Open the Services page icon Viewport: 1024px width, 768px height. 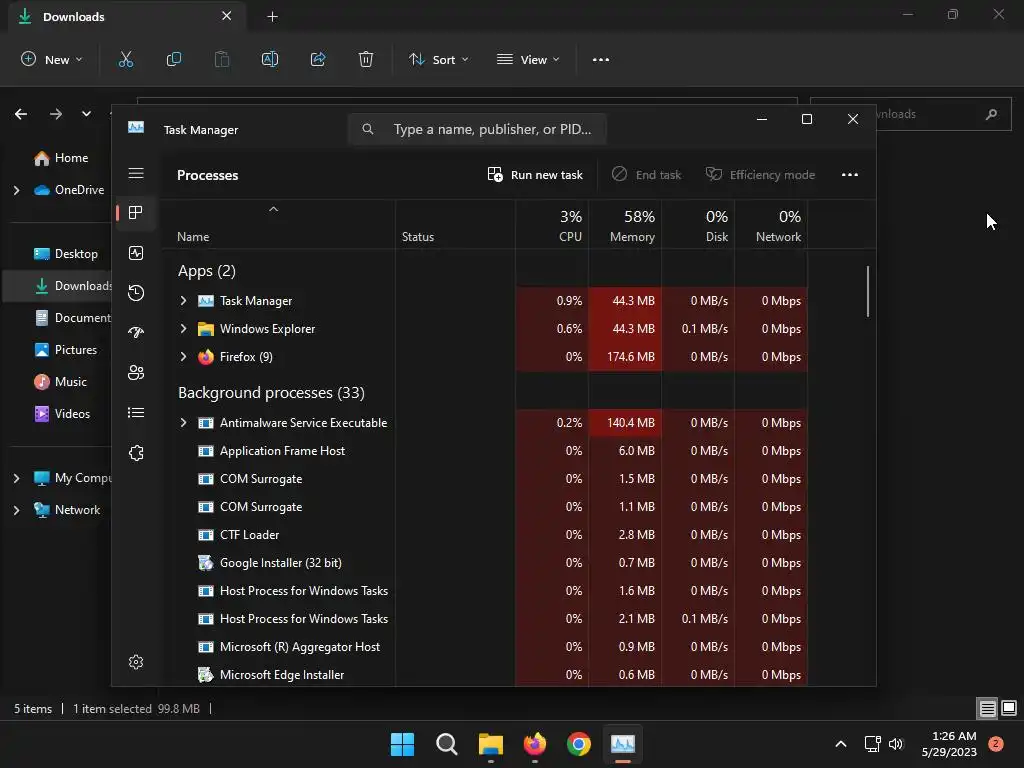136,453
